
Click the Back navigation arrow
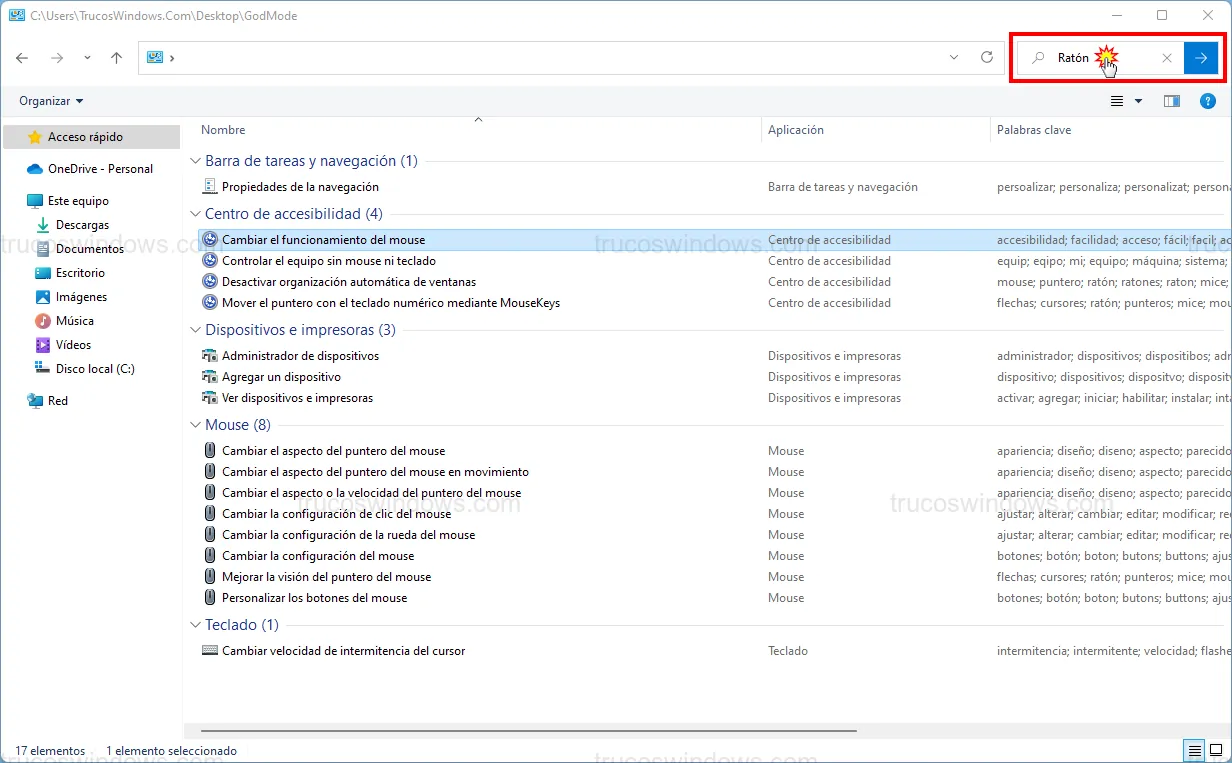tap(22, 58)
